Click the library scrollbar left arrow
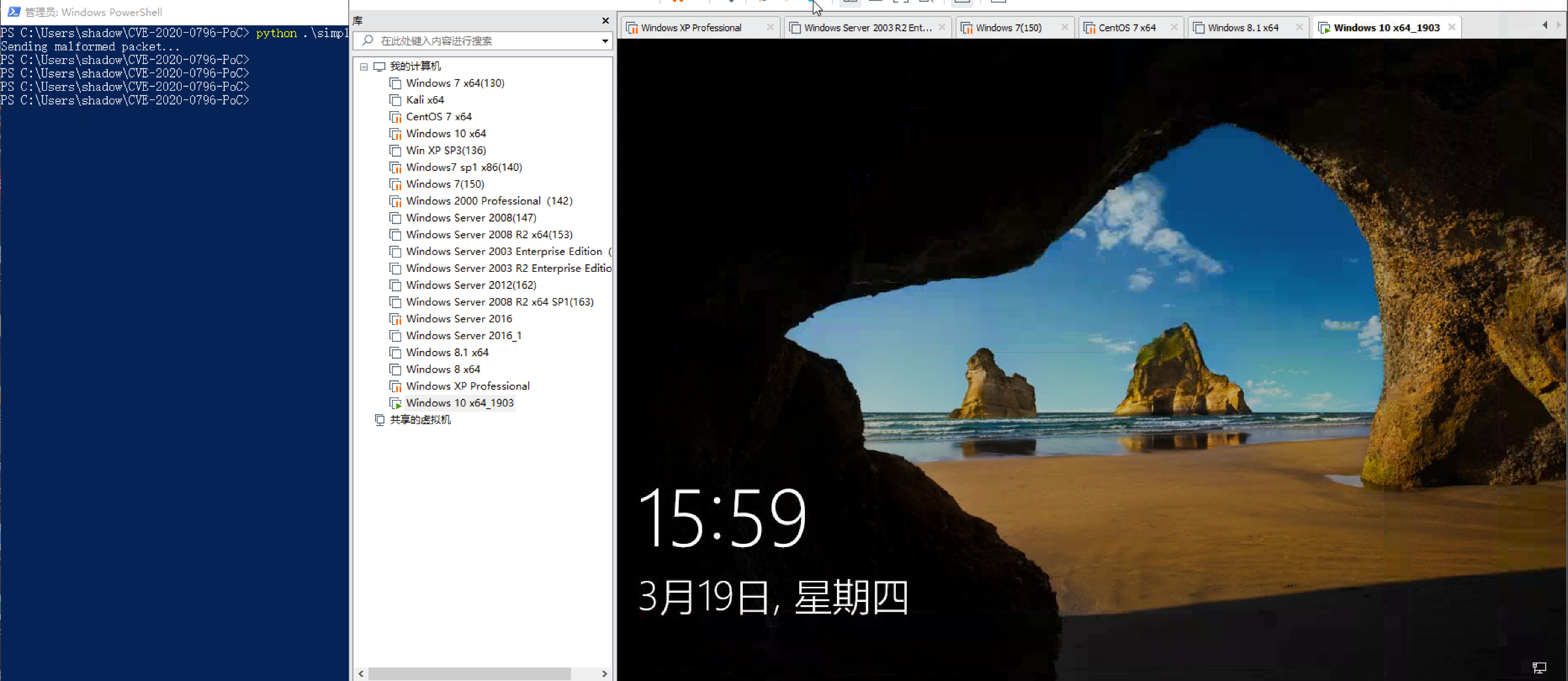Viewport: 1568px width, 681px height. (x=361, y=674)
